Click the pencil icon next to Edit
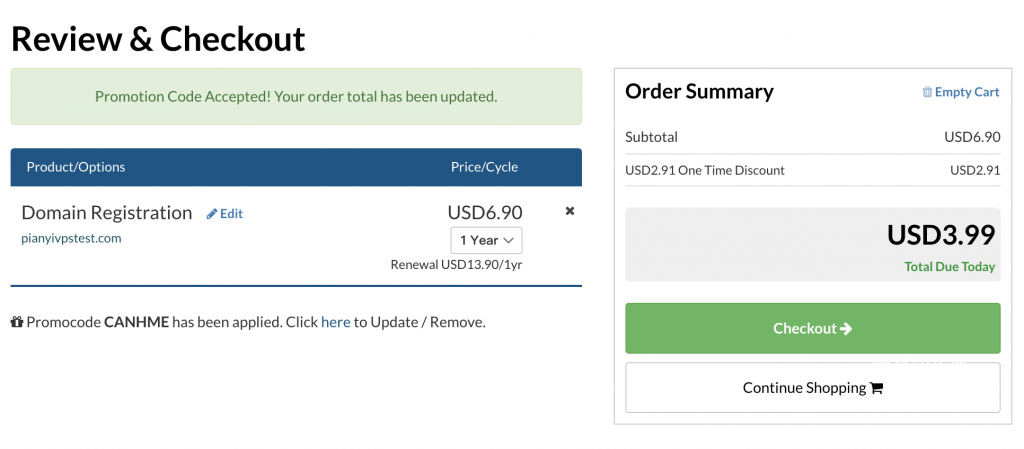Screen dimensions: 1024x449 pyautogui.click(x=212, y=213)
